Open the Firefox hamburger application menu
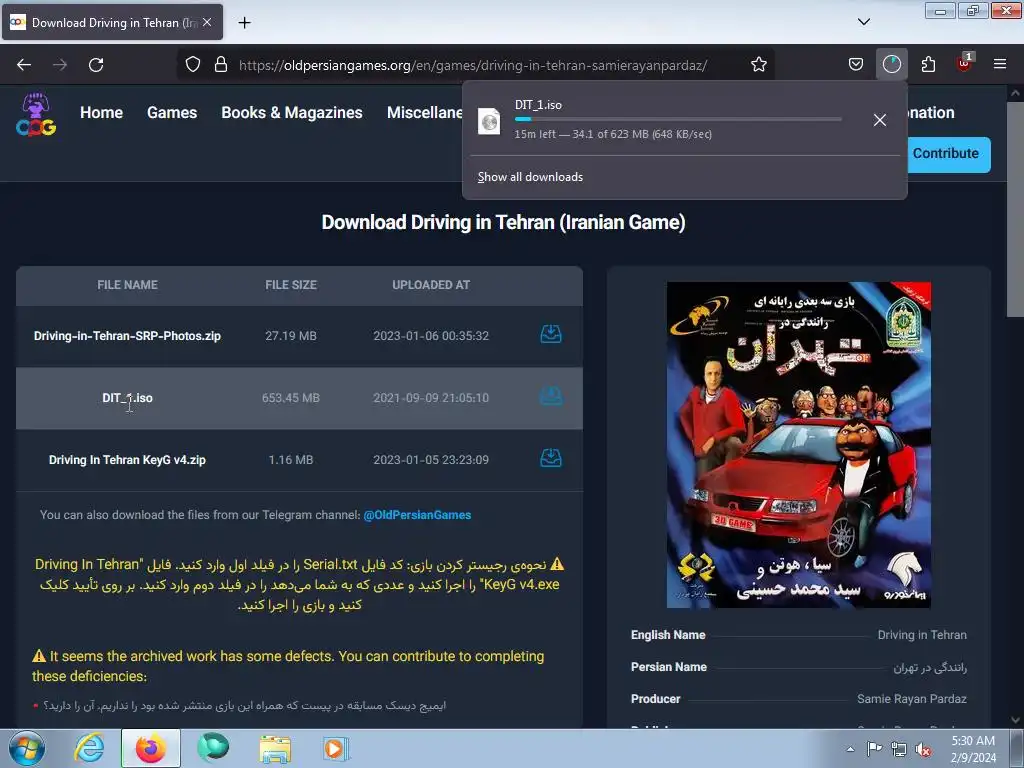The height and width of the screenshot is (768, 1024). tap(1000, 65)
